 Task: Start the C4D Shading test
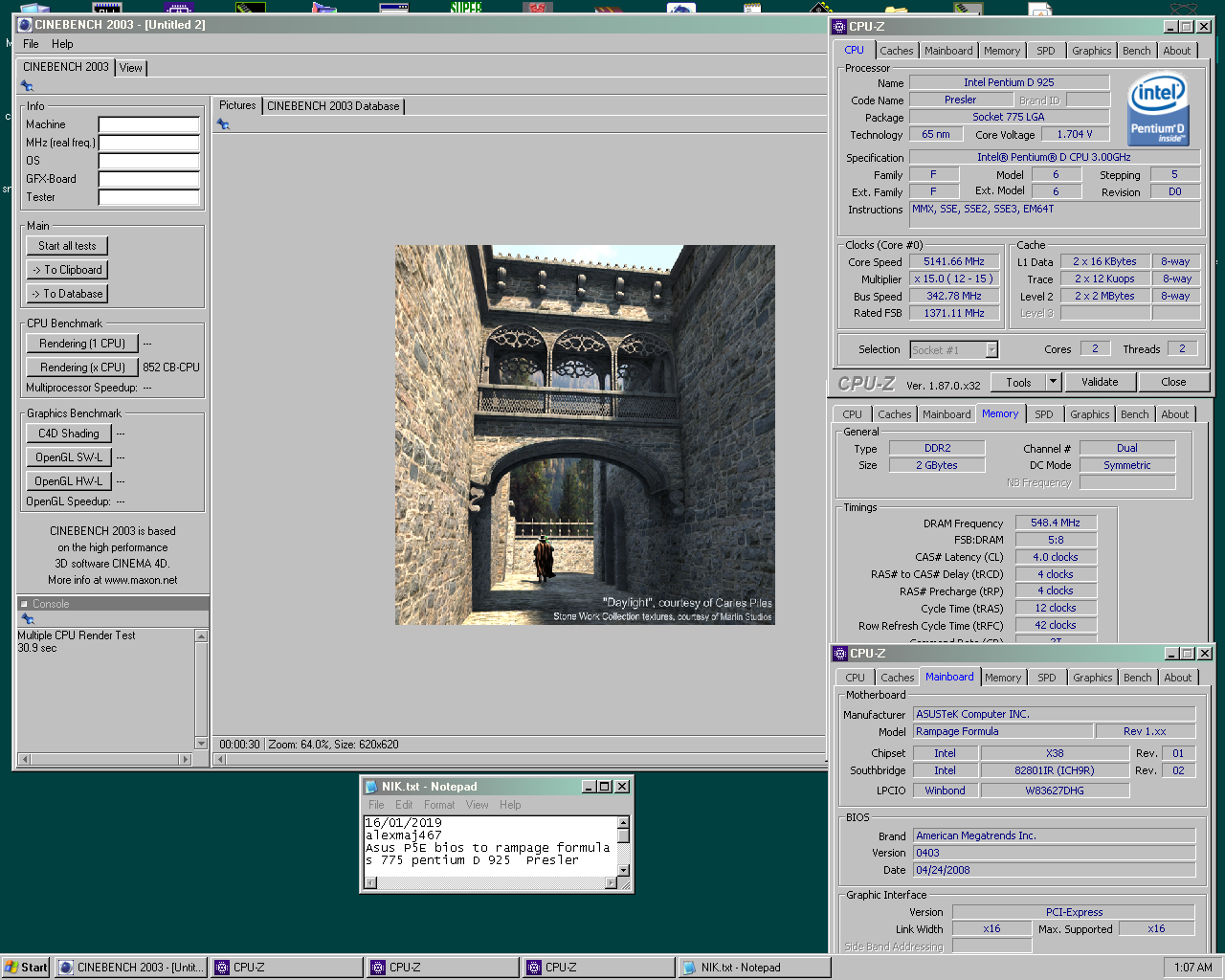click(x=69, y=434)
